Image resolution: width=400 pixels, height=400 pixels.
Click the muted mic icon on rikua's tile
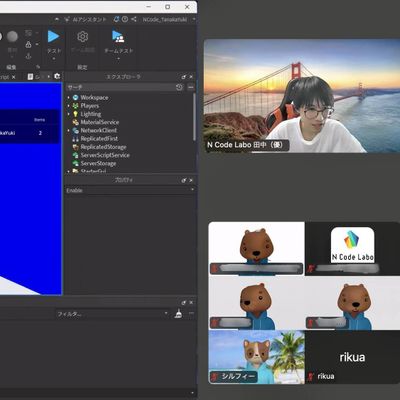click(x=311, y=377)
